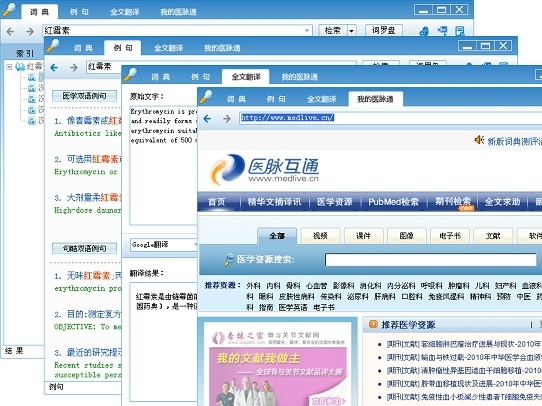Click forward arrow beside the medlive URL bar
The image size is (542, 406).
(x=227, y=119)
